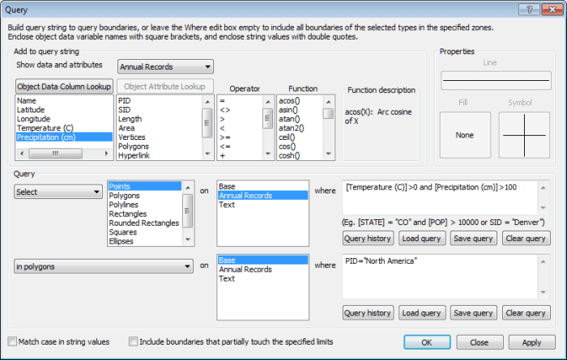Click the Object Data Column Lookup button
The width and height of the screenshot is (567, 360).
64,86
